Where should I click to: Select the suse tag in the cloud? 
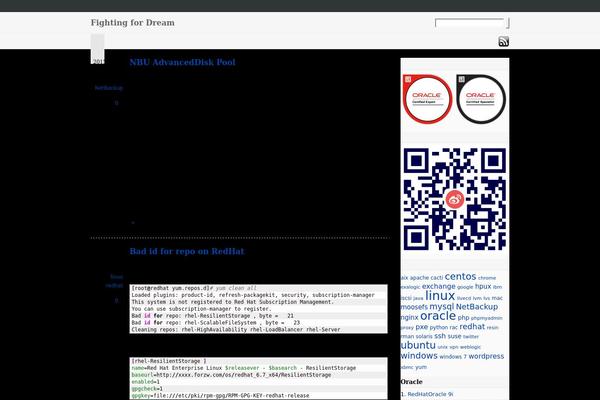click(x=455, y=336)
